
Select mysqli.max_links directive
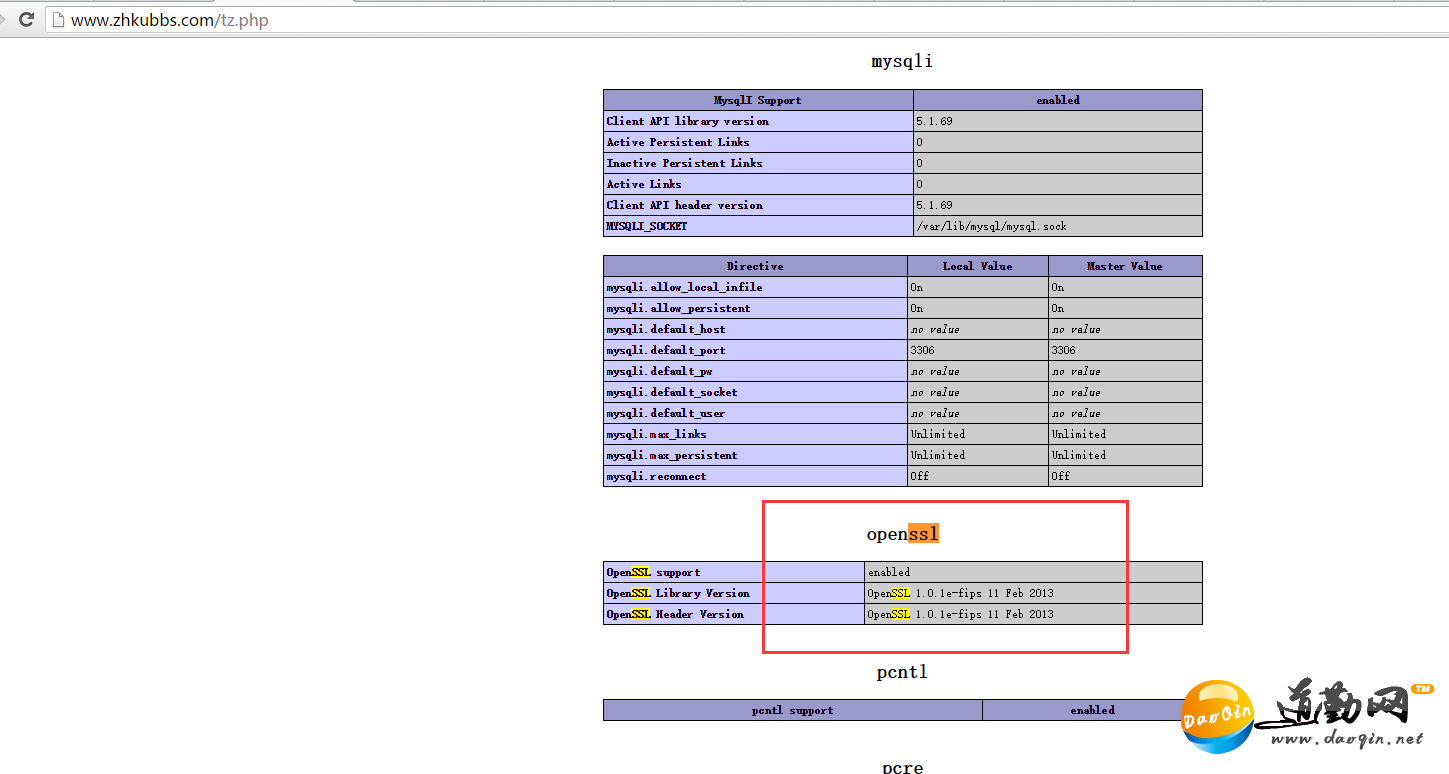click(x=657, y=434)
